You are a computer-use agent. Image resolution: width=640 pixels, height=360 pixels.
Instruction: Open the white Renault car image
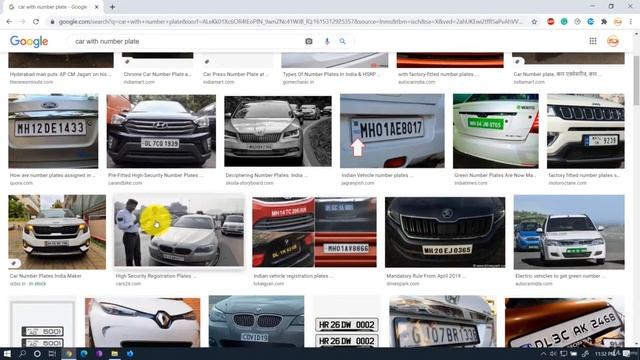142,322
